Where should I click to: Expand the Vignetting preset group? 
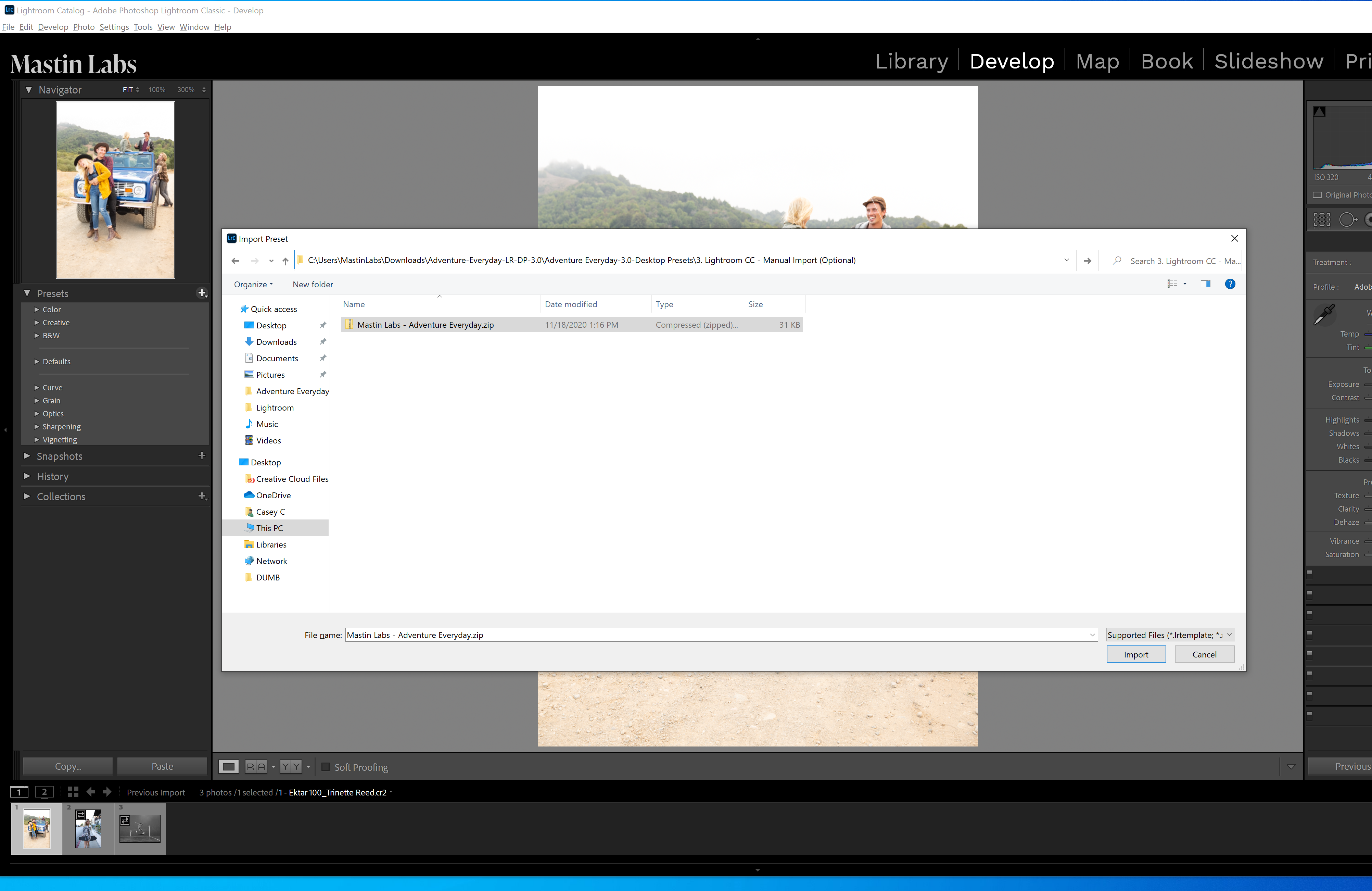coord(37,440)
